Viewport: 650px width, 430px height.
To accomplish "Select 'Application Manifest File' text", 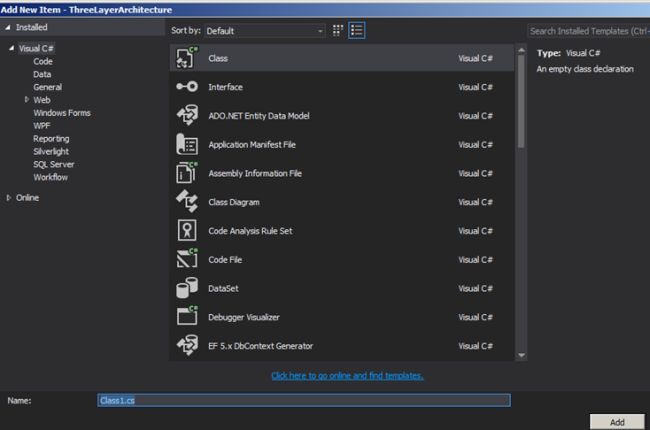I will (x=252, y=145).
